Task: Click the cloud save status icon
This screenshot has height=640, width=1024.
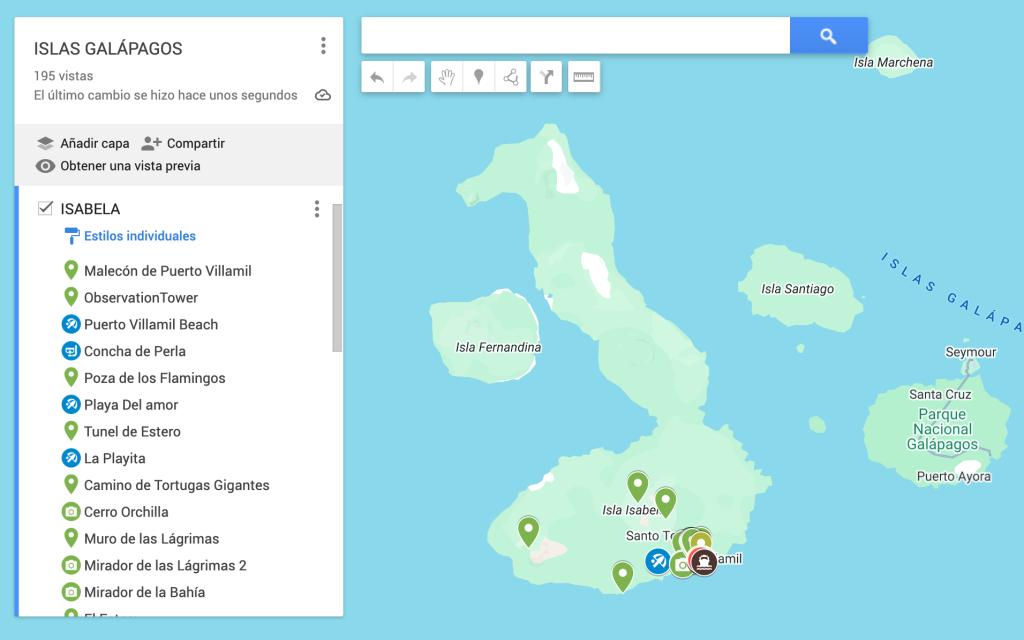Action: click(322, 93)
